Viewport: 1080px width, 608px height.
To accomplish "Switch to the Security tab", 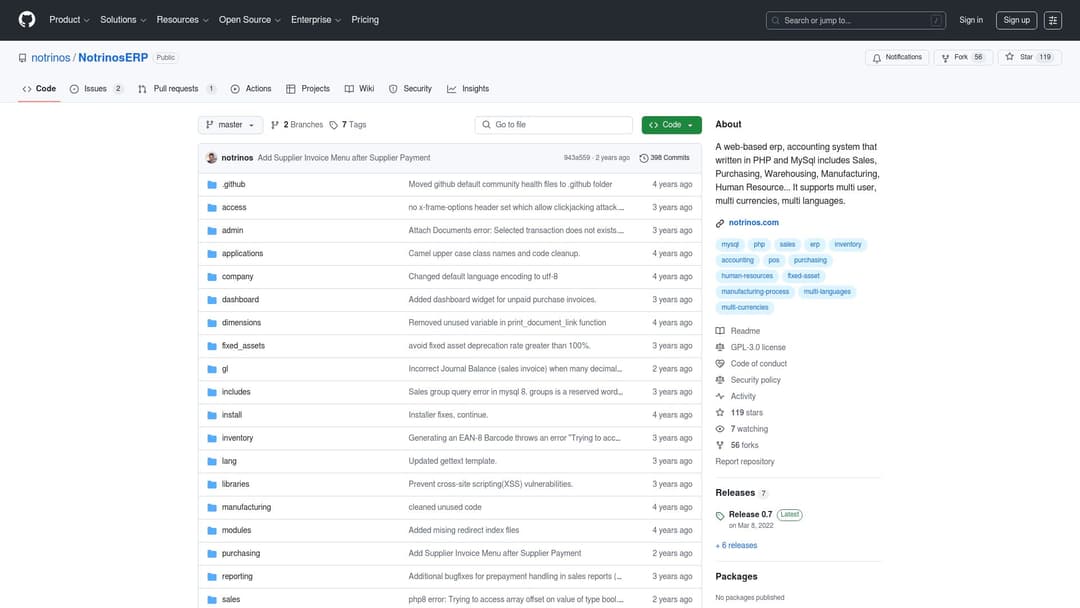I will pyautogui.click(x=411, y=89).
